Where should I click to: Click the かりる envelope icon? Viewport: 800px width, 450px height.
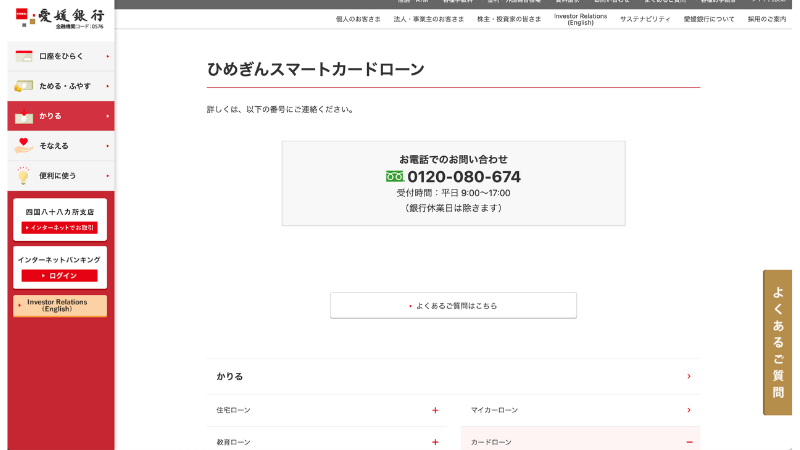pos(23,116)
